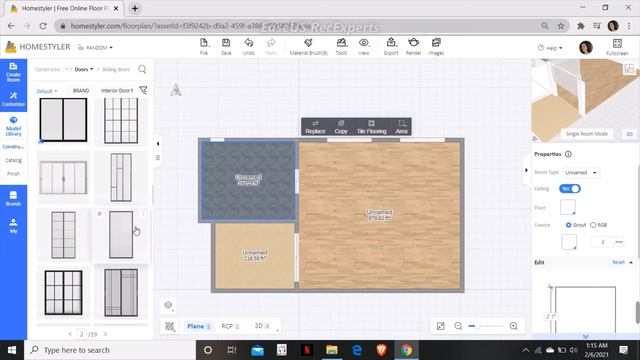Click the Crevice color swatch
Image resolution: width=640 pixels, height=360 pixels.
[x=569, y=242]
